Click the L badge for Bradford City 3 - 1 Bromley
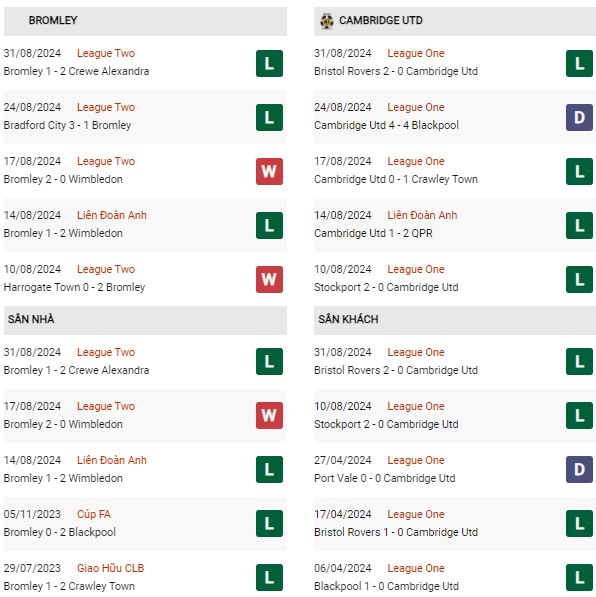 click(269, 117)
